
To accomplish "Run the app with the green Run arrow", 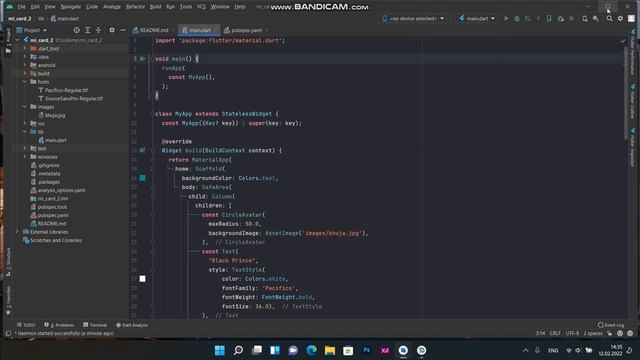I will (506, 18).
